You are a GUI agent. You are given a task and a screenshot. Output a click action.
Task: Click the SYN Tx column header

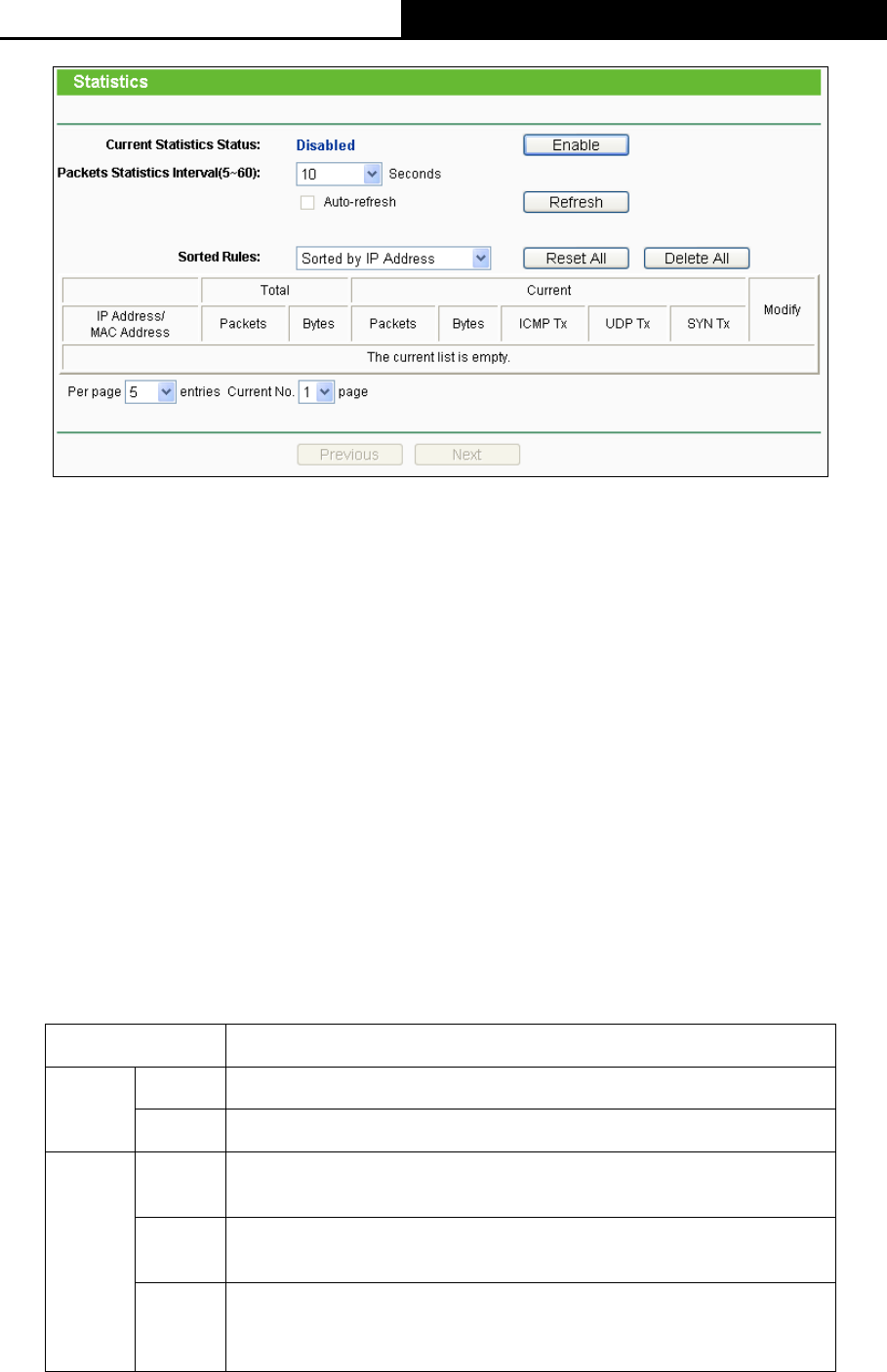708,324
